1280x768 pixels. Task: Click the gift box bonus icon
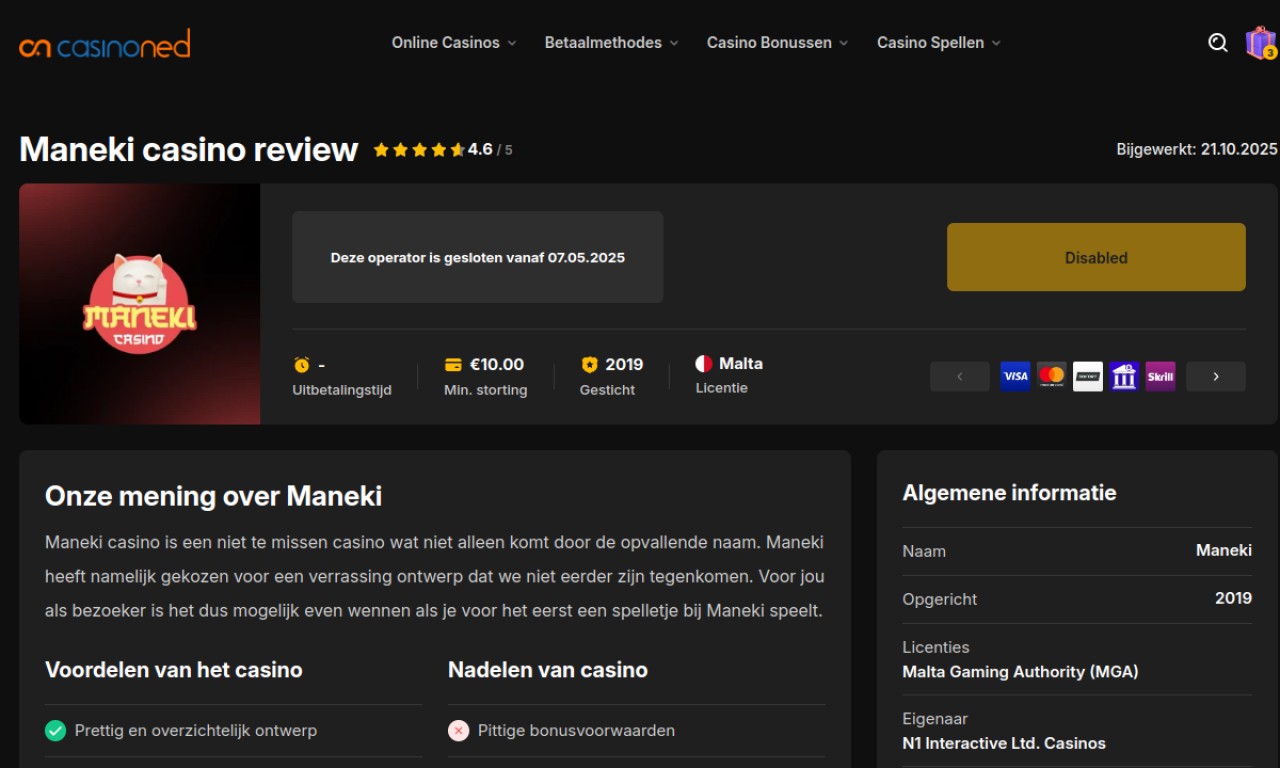point(1260,43)
